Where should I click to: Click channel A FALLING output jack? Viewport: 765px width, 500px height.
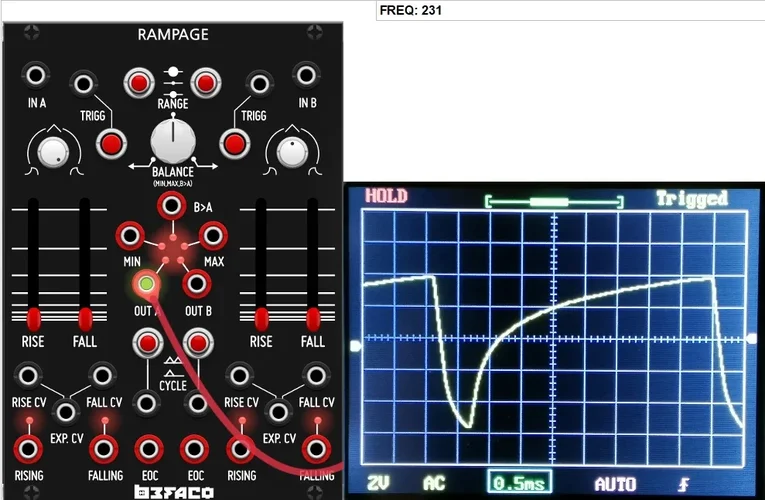tap(103, 449)
